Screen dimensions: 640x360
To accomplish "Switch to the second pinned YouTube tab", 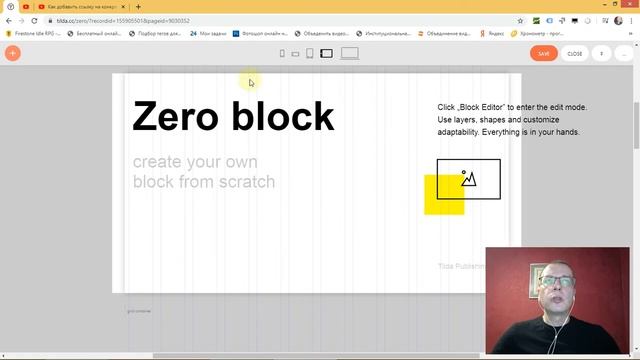I will pyautogui.click(x=26, y=7).
